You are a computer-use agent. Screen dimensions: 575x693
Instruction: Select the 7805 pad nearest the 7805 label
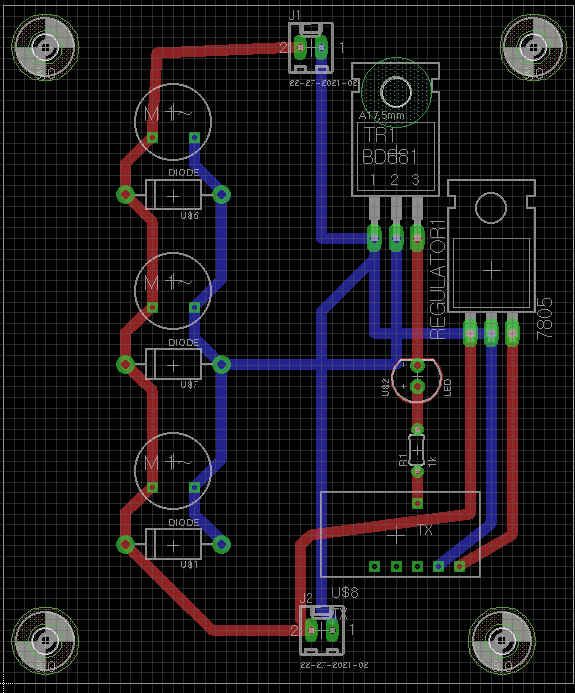tap(512, 333)
